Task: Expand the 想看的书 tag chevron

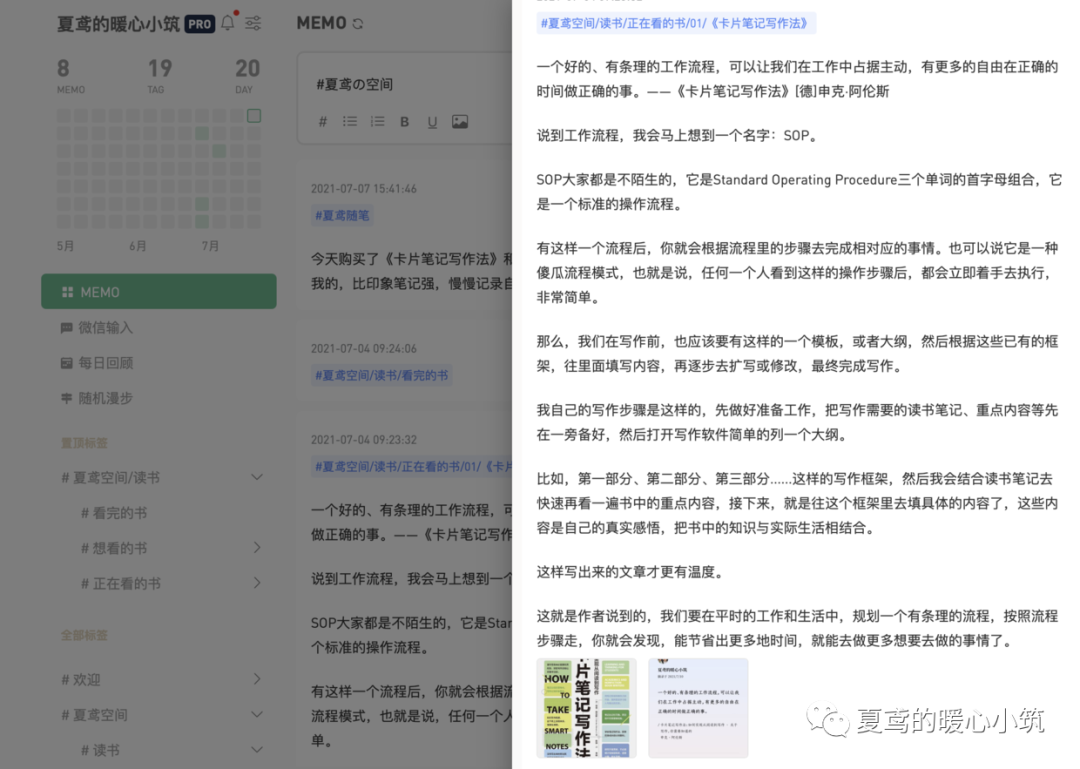Action: (x=257, y=548)
